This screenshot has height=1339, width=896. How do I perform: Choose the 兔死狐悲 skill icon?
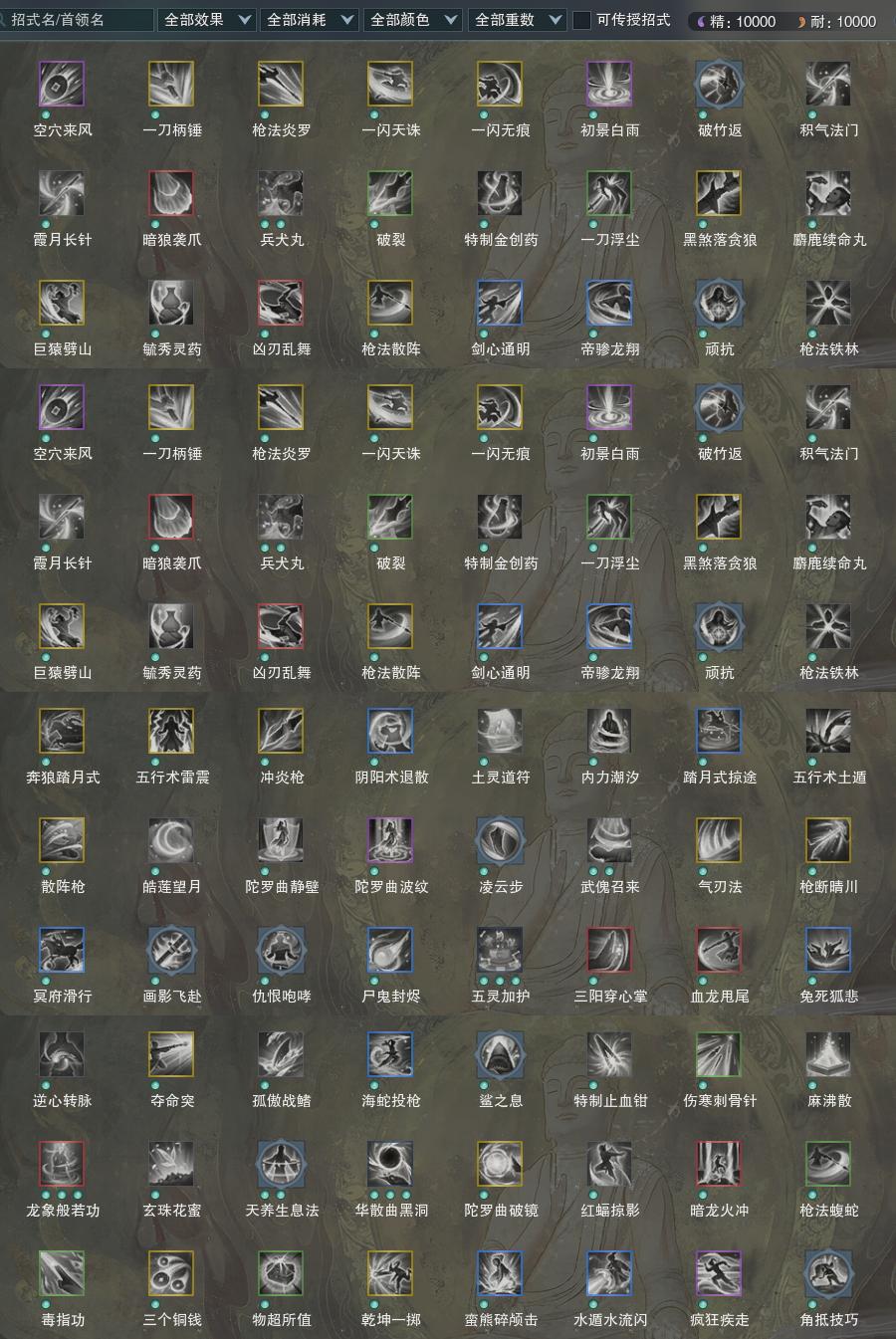[x=828, y=950]
